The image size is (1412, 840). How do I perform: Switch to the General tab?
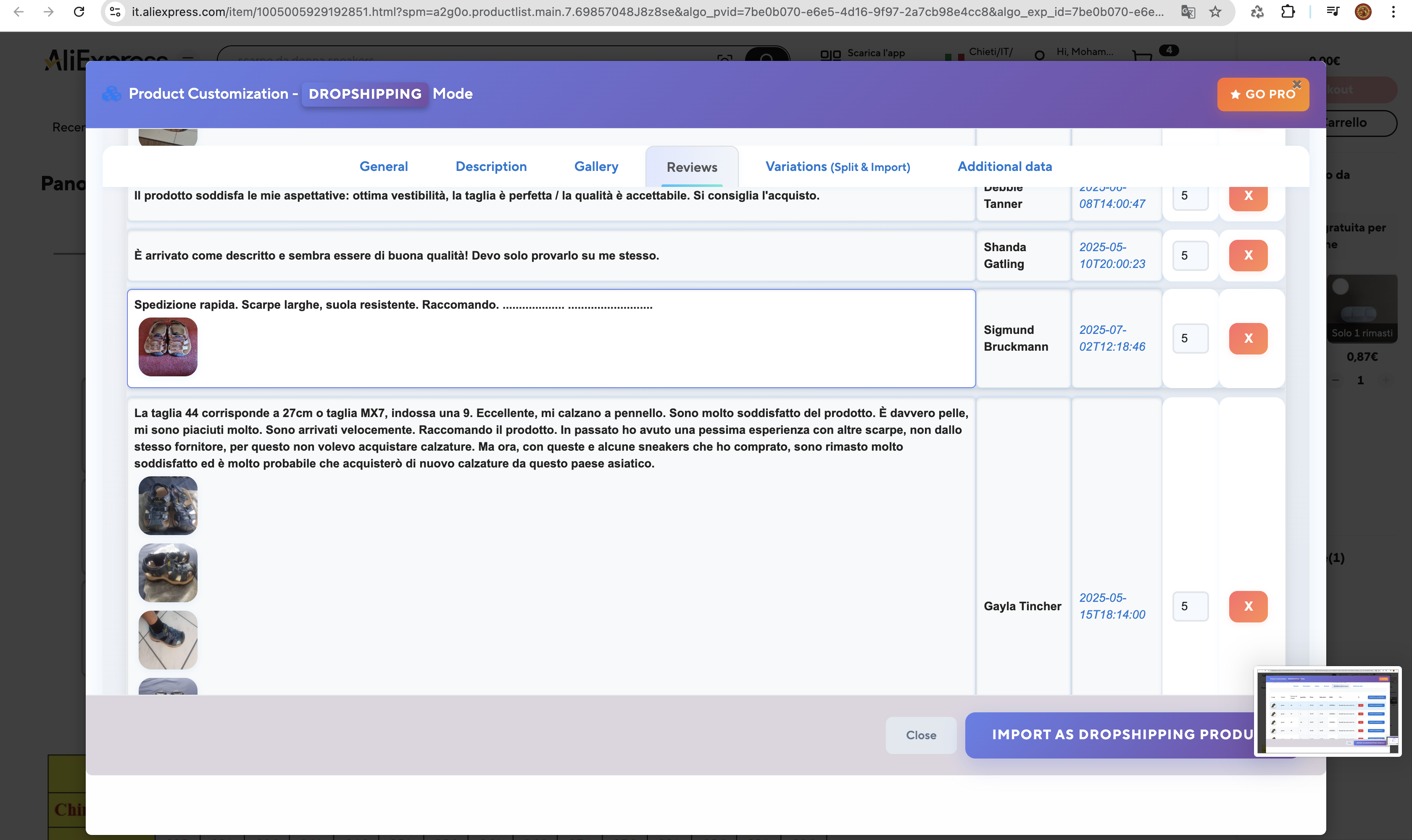[383, 166]
